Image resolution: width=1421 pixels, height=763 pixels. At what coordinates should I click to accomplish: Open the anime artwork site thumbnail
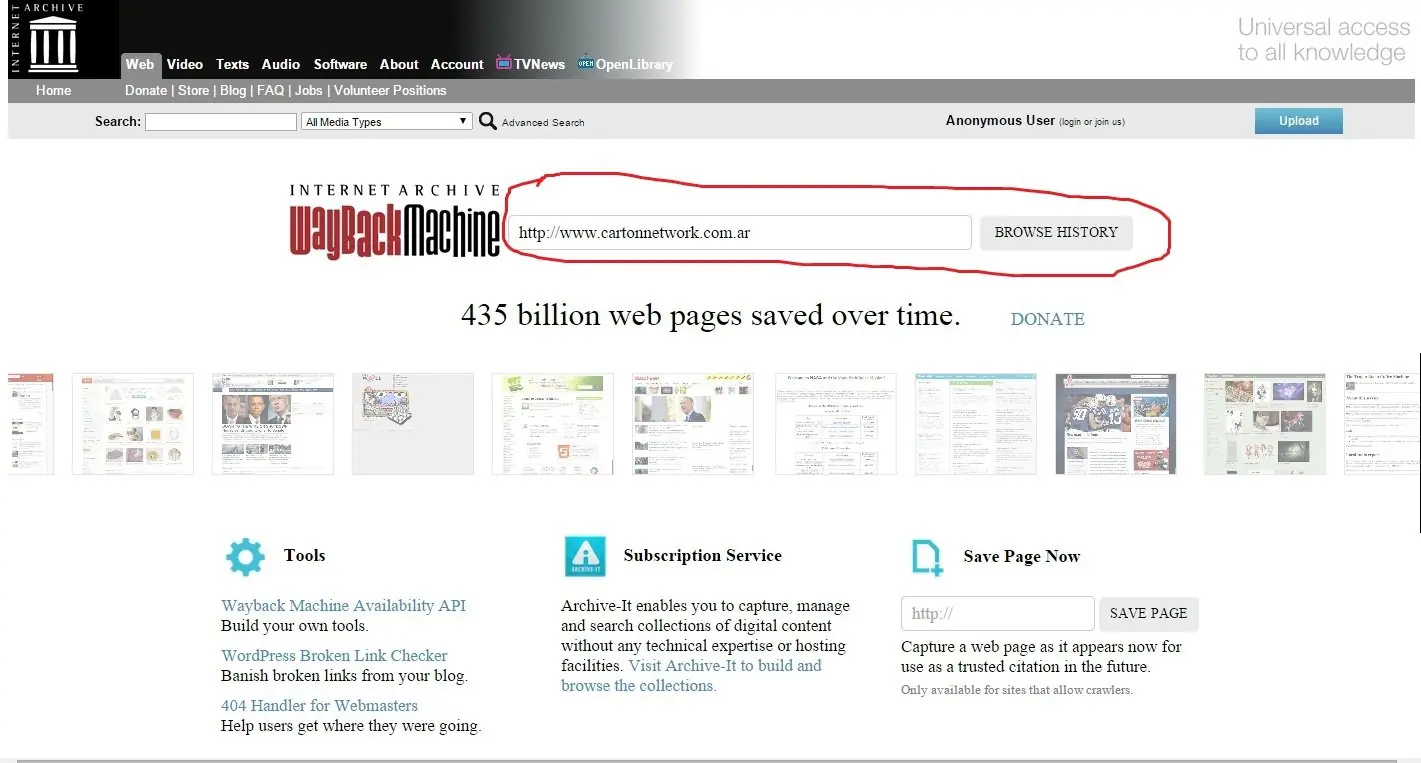click(1265, 424)
